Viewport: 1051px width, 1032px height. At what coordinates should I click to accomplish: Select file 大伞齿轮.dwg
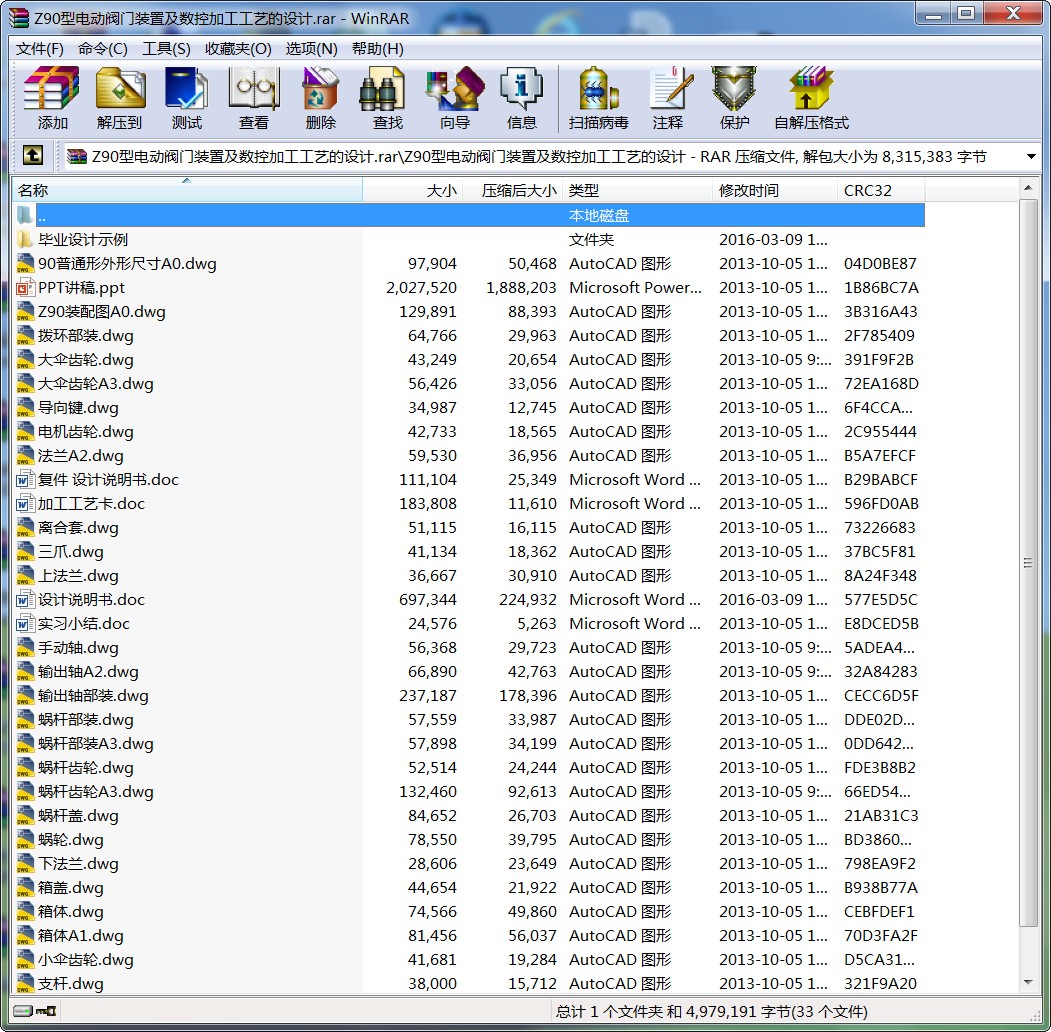click(85, 359)
